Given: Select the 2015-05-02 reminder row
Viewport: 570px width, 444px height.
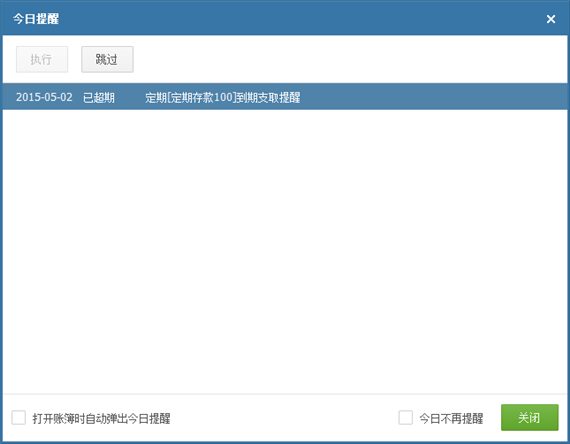Looking at the screenshot, I should tap(285, 97).
